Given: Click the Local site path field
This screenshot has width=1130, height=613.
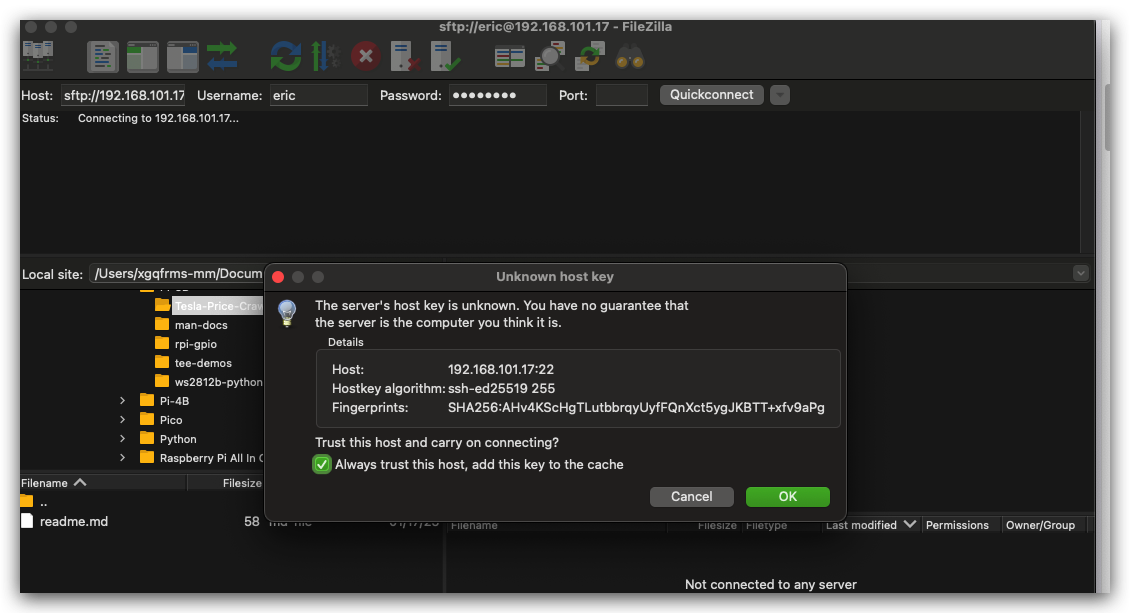Looking at the screenshot, I should click(177, 274).
